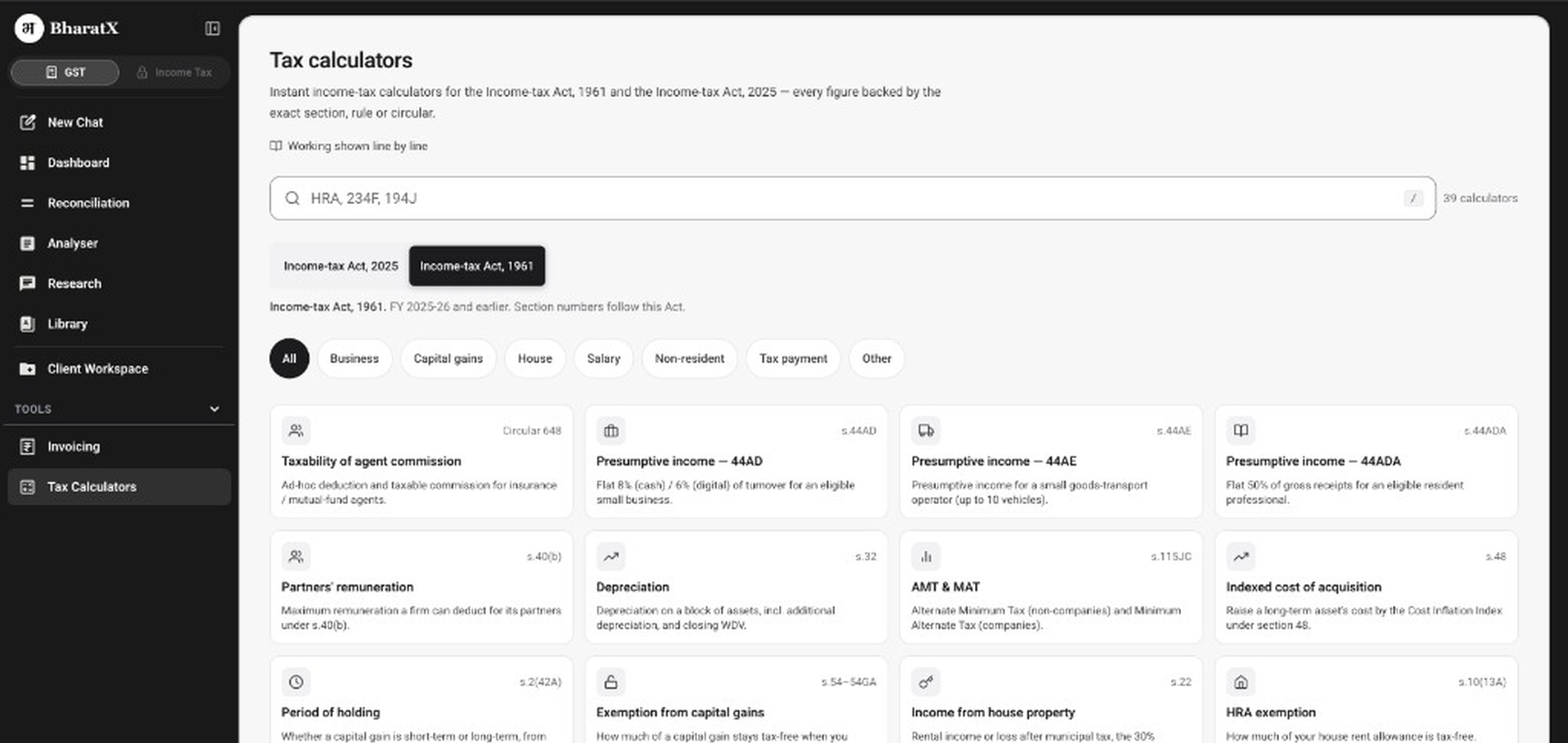Click the Tax Calculators sidebar icon
1568x743 pixels.
(x=28, y=487)
